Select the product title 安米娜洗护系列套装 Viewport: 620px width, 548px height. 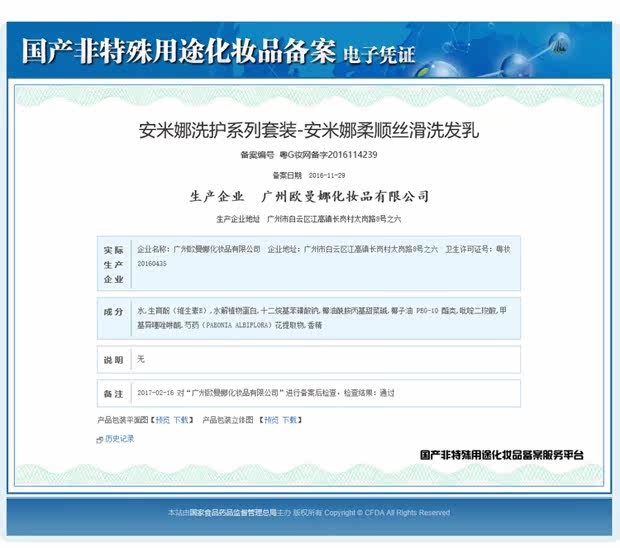(217, 130)
